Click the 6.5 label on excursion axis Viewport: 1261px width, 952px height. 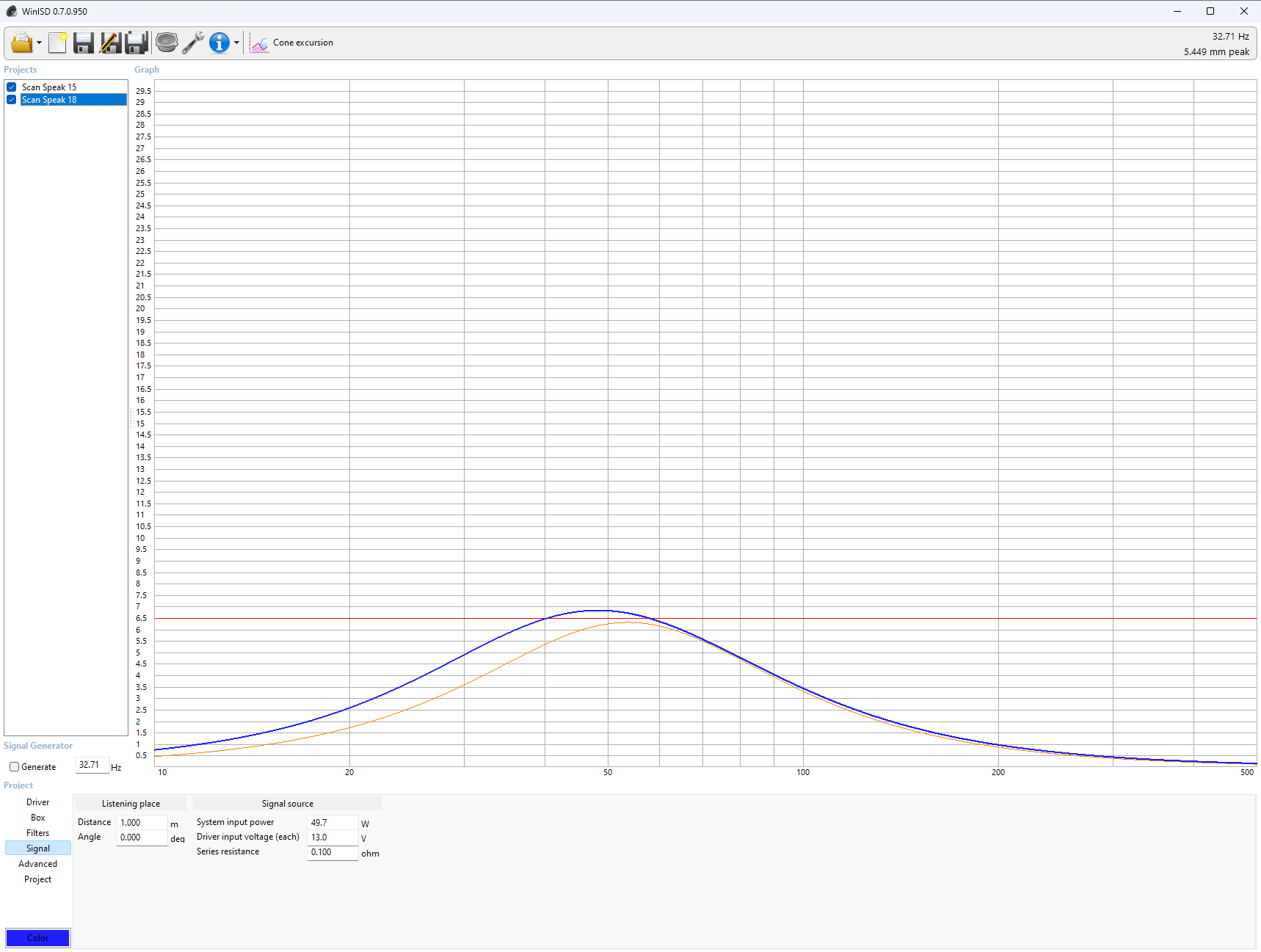click(142, 618)
